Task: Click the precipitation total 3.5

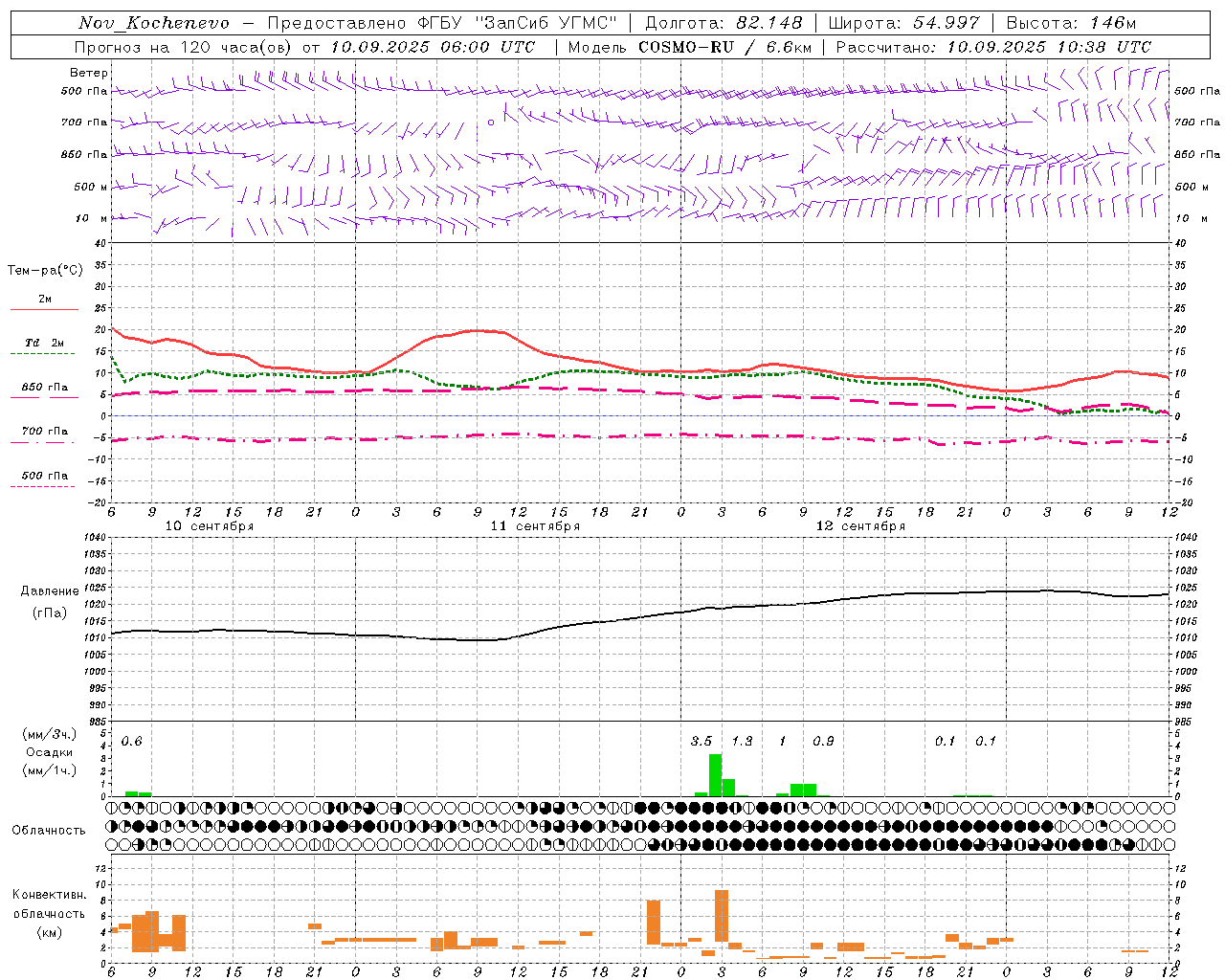Action: coord(702,742)
